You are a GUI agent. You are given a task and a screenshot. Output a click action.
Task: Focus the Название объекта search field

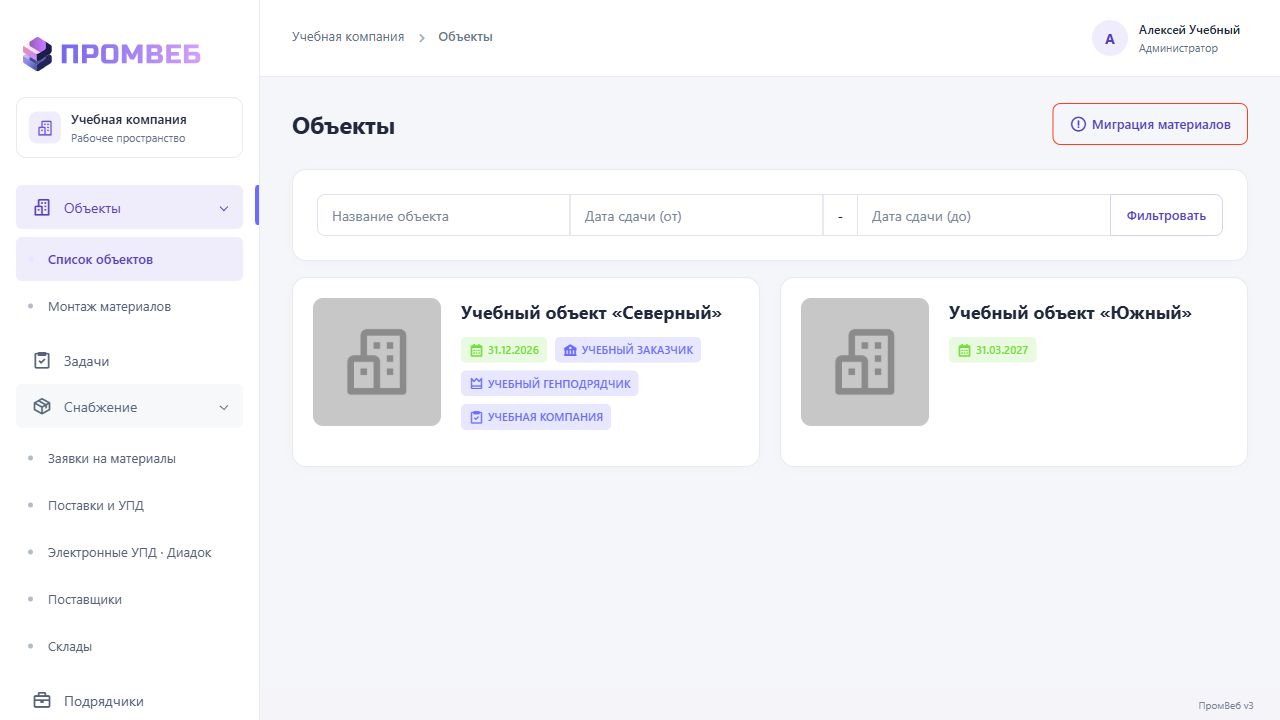click(444, 215)
